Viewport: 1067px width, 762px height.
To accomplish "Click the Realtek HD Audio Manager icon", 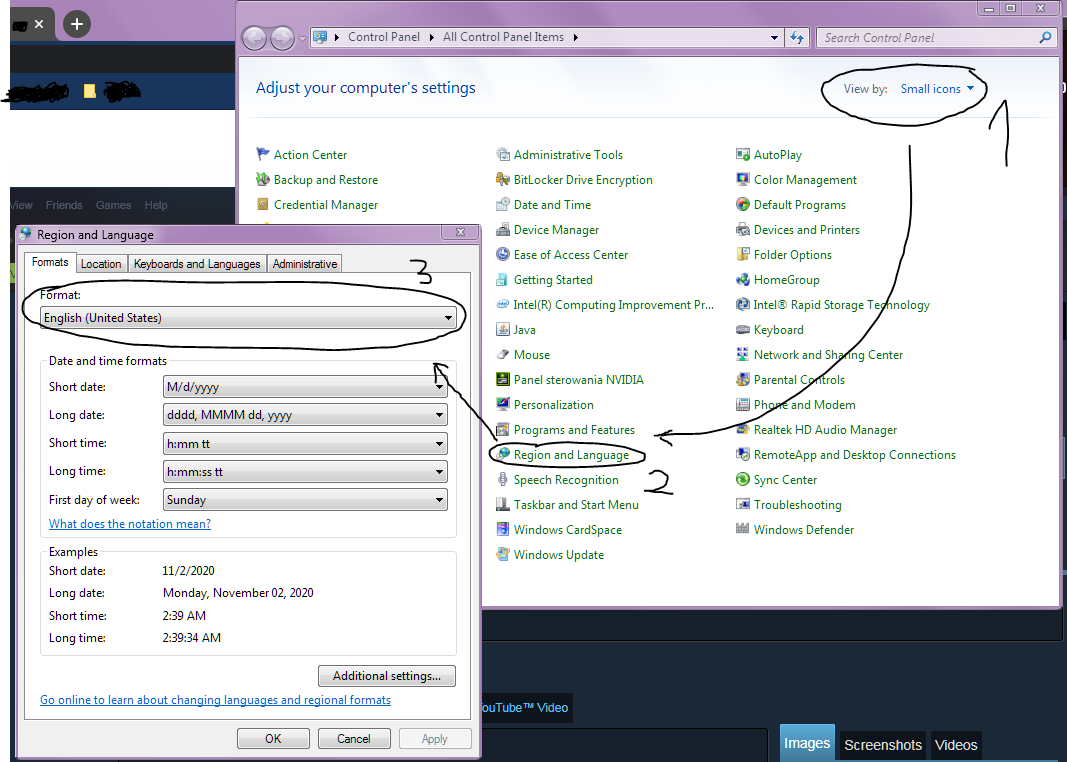I will coord(743,430).
